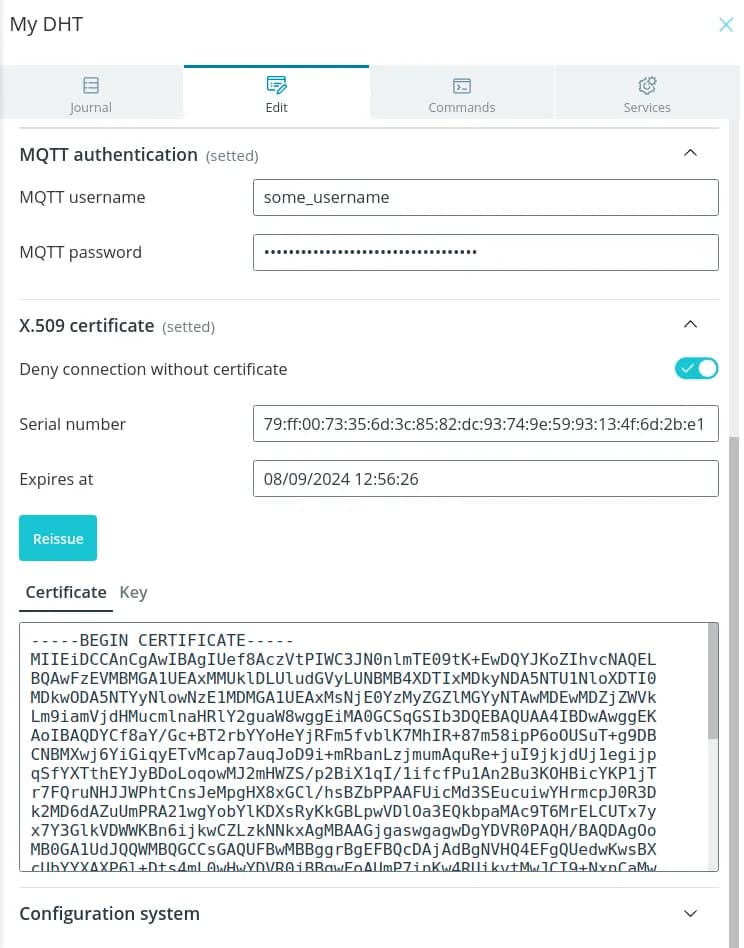Image resolution: width=744 pixels, height=948 pixels.
Task: Focus the MQTT password field
Action: [485, 252]
